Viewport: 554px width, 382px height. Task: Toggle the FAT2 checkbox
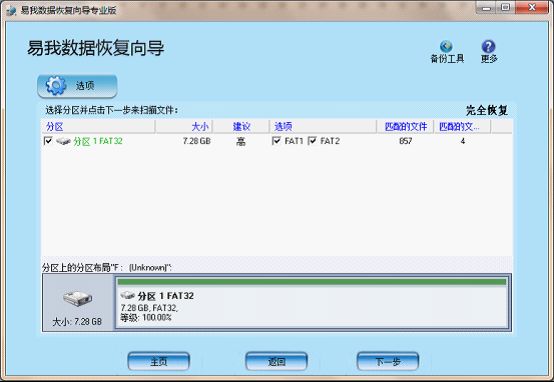(x=312, y=141)
